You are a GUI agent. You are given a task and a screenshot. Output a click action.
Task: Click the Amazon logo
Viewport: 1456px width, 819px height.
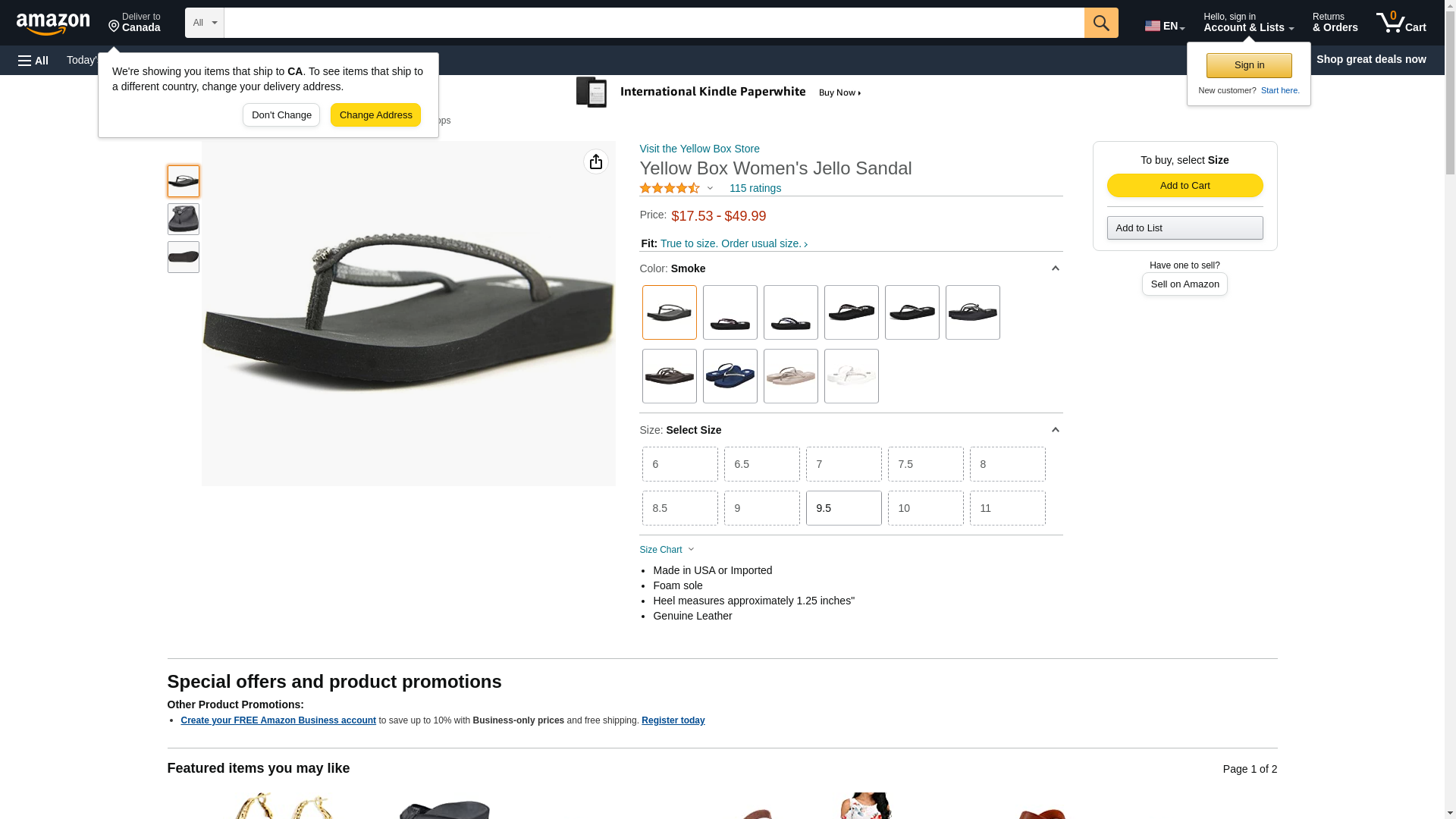point(53,24)
